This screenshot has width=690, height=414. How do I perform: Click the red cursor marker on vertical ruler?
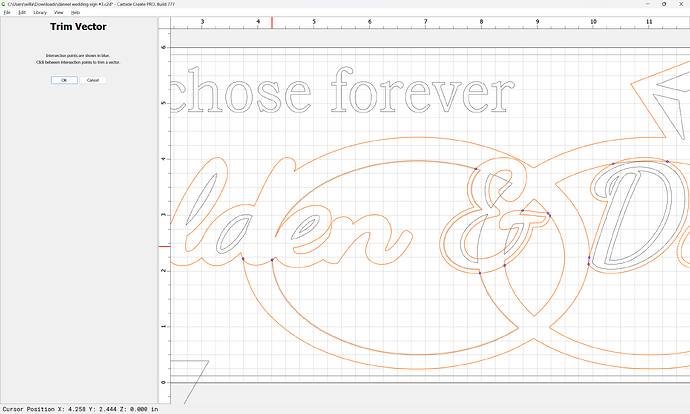pyautogui.click(x=165, y=246)
